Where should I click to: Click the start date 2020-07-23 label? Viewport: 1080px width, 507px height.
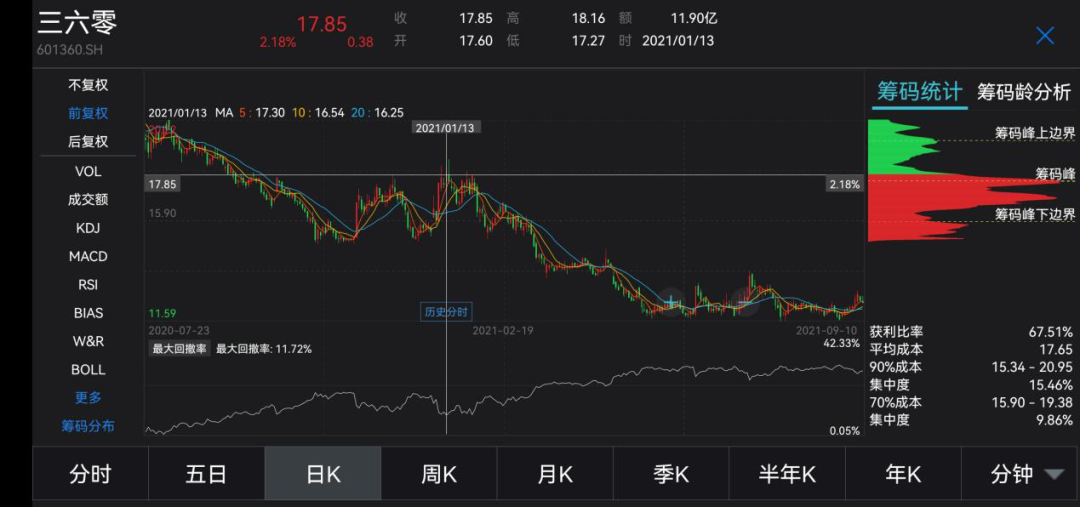tap(177, 330)
